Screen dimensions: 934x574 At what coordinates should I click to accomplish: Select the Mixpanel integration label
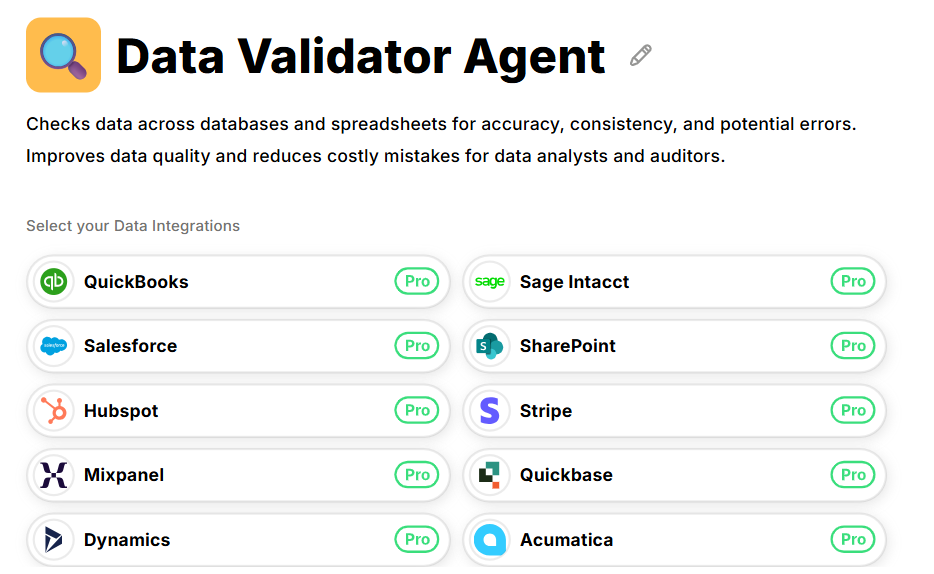124,475
